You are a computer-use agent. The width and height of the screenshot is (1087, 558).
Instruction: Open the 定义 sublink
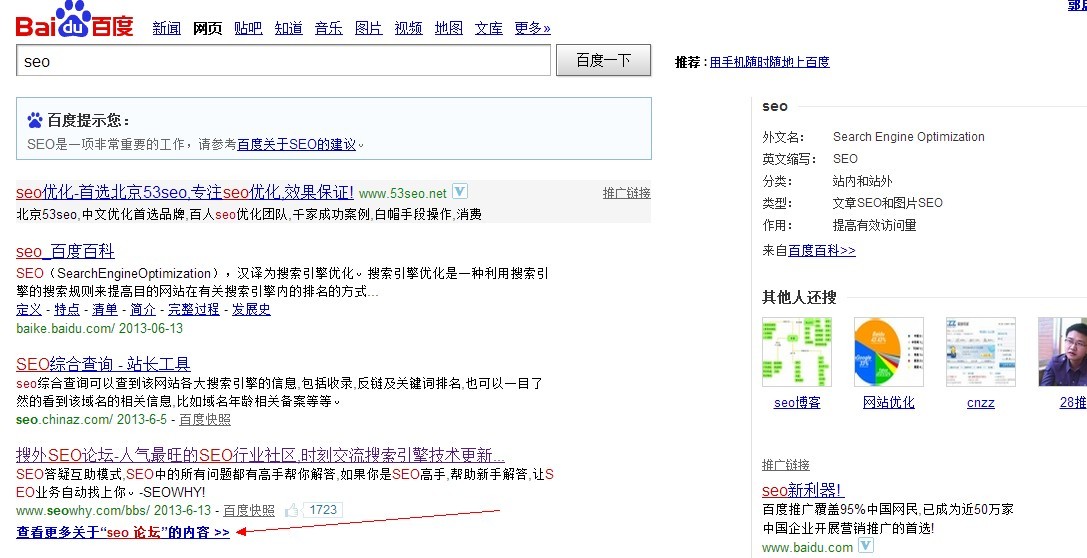29,309
